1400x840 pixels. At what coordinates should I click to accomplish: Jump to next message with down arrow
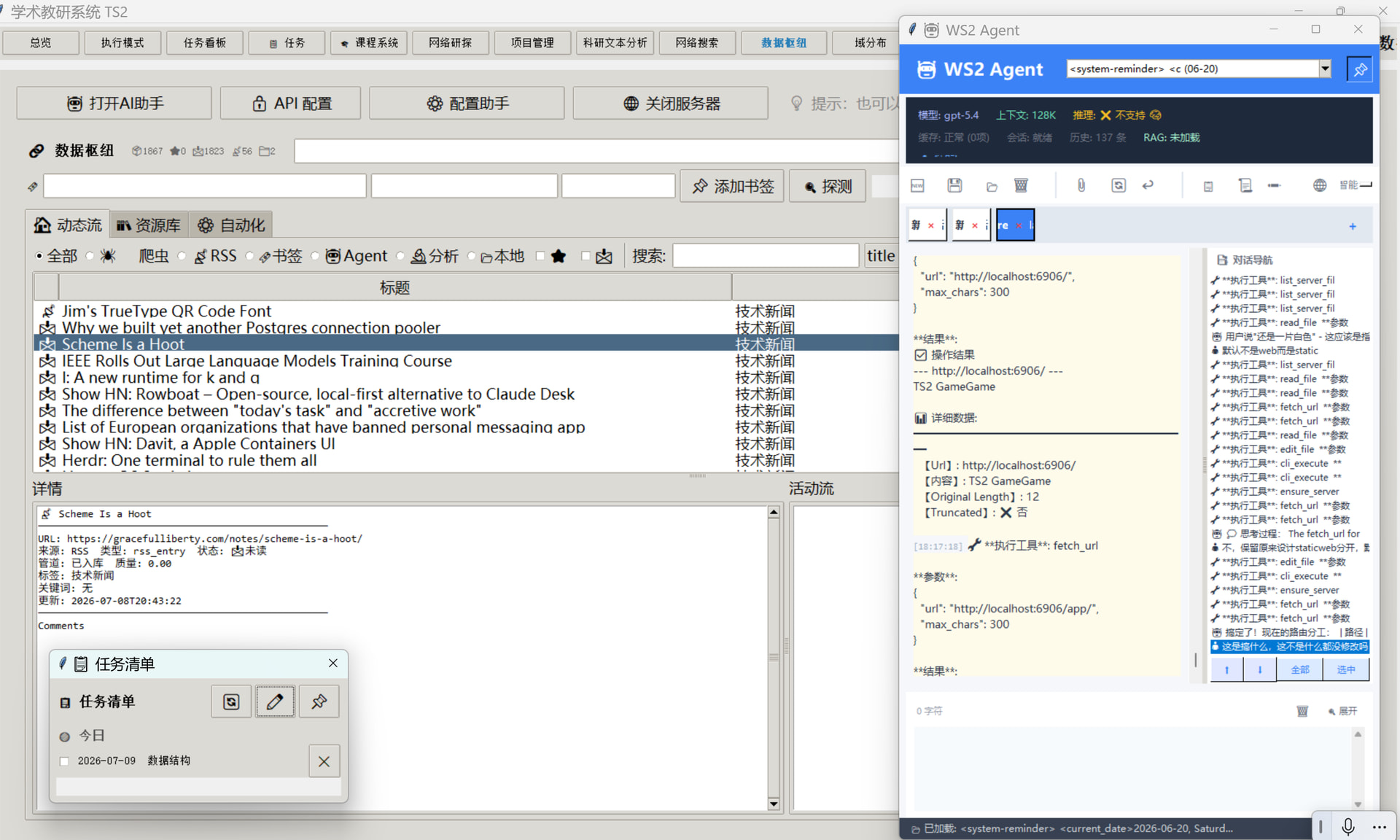1260,669
